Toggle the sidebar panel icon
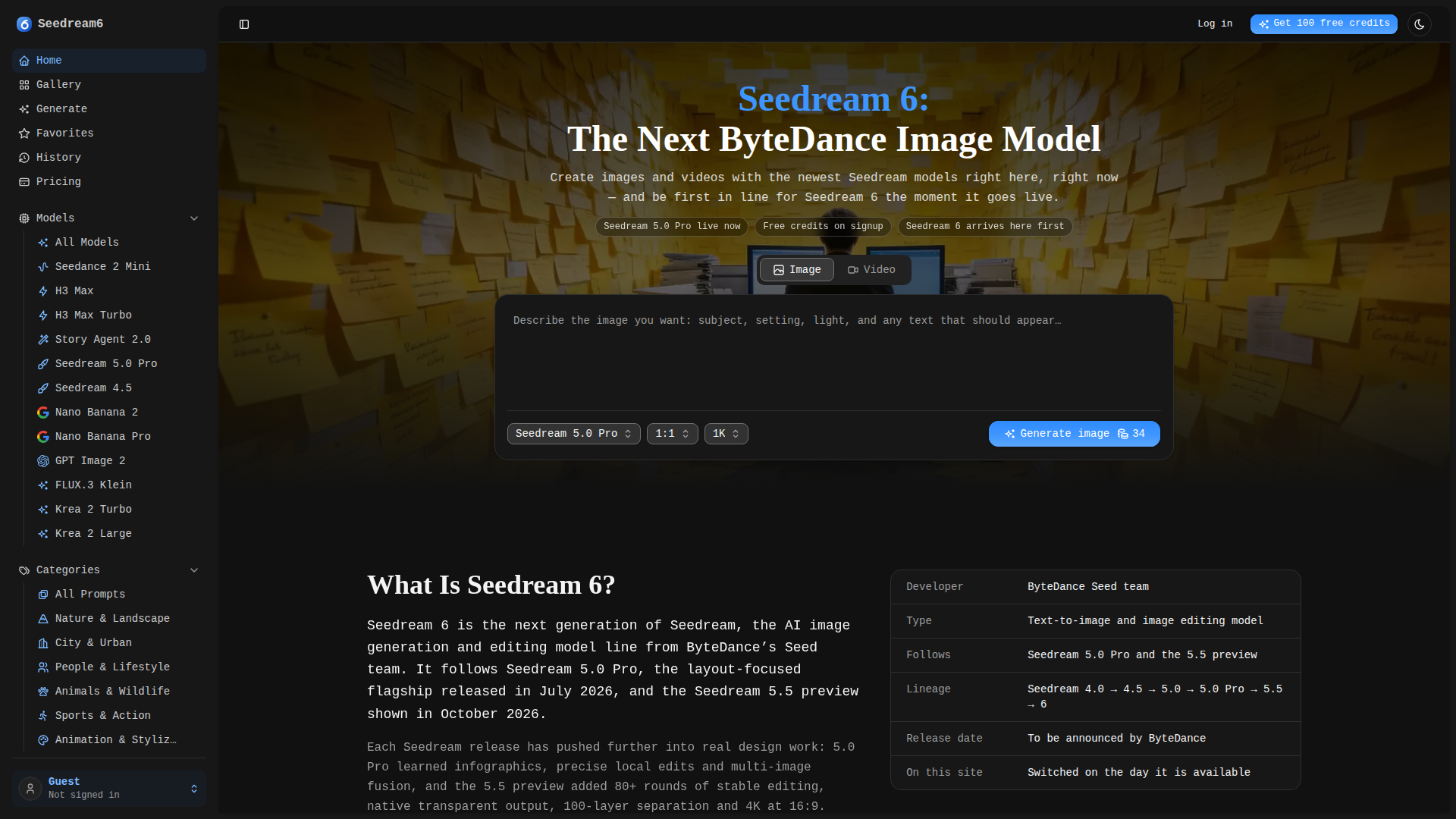The height and width of the screenshot is (819, 1456). tap(244, 24)
